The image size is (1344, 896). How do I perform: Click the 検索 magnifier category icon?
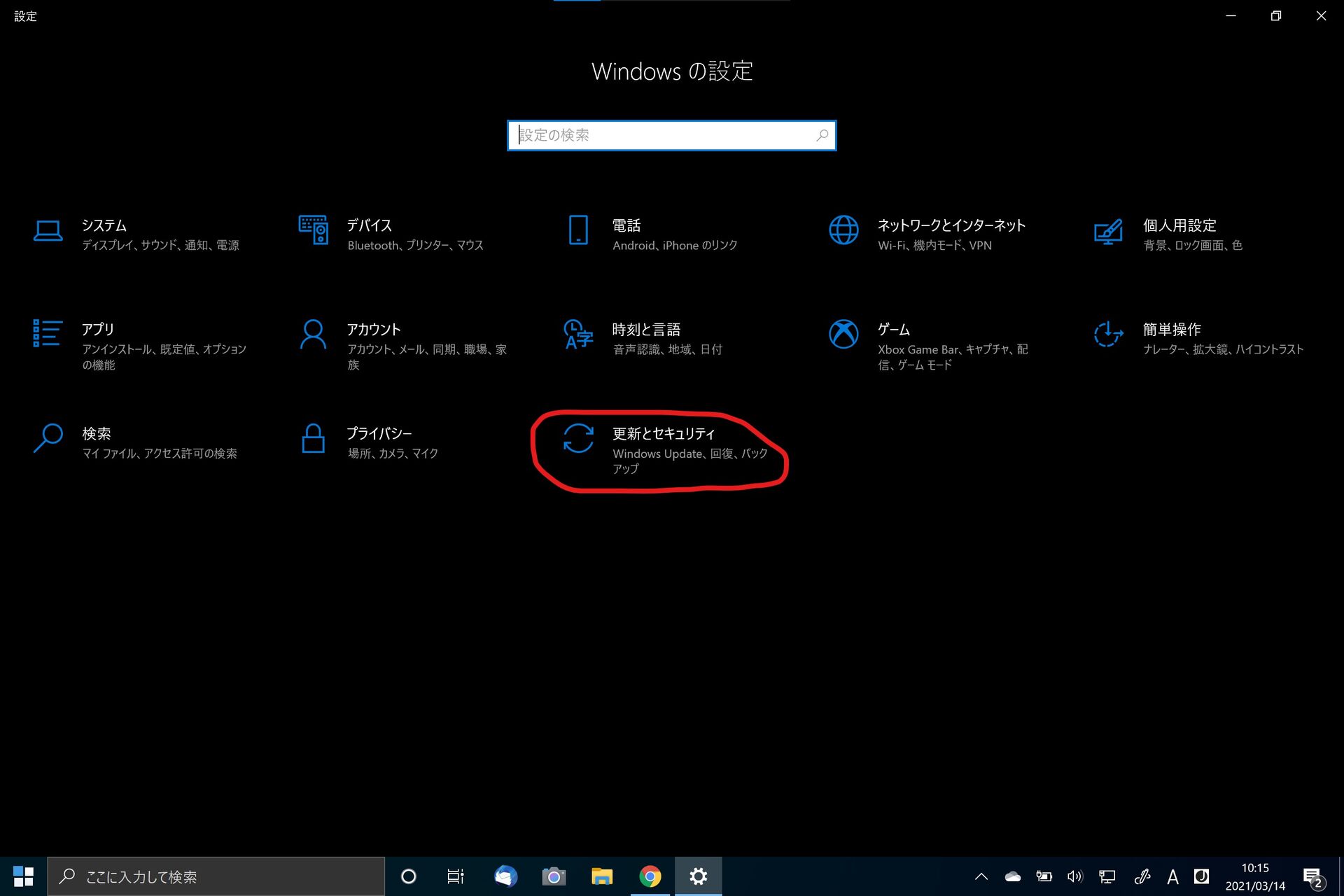coord(48,438)
